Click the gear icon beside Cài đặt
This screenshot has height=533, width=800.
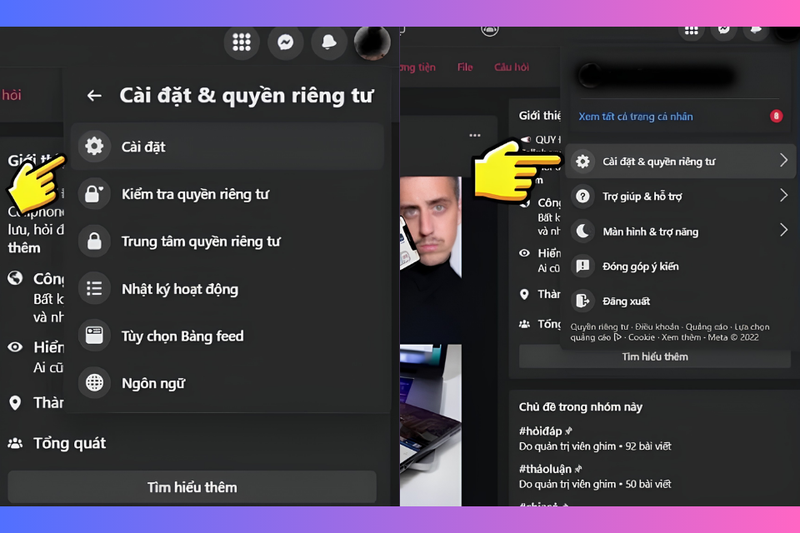(94, 146)
